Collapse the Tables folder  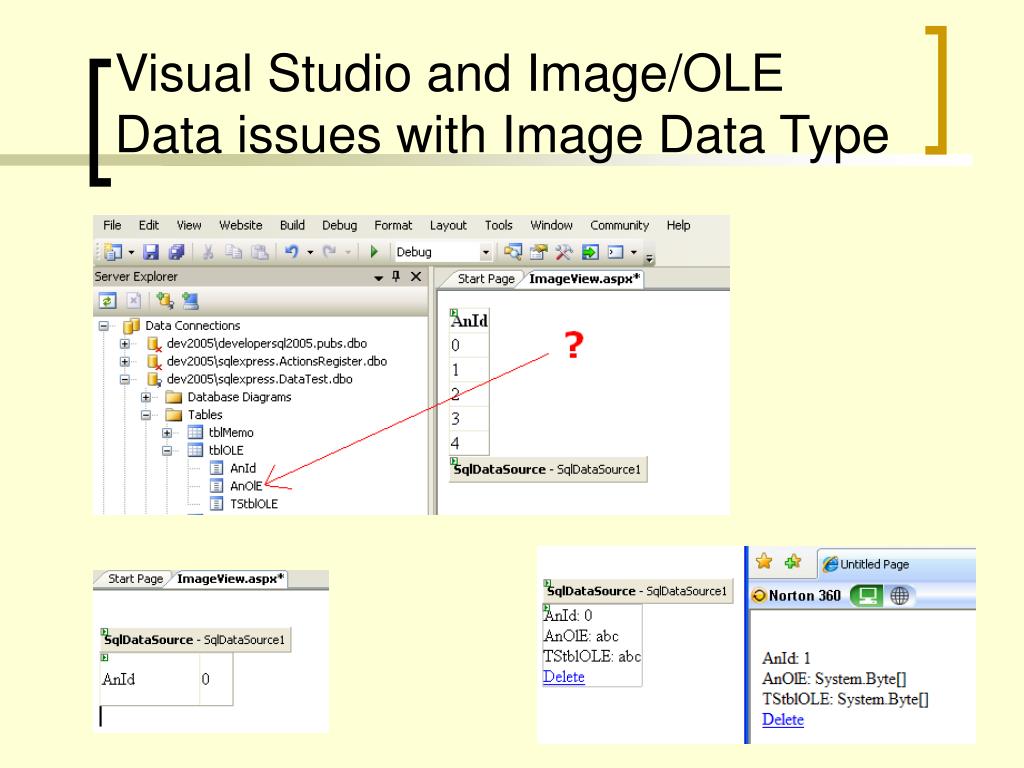point(146,415)
